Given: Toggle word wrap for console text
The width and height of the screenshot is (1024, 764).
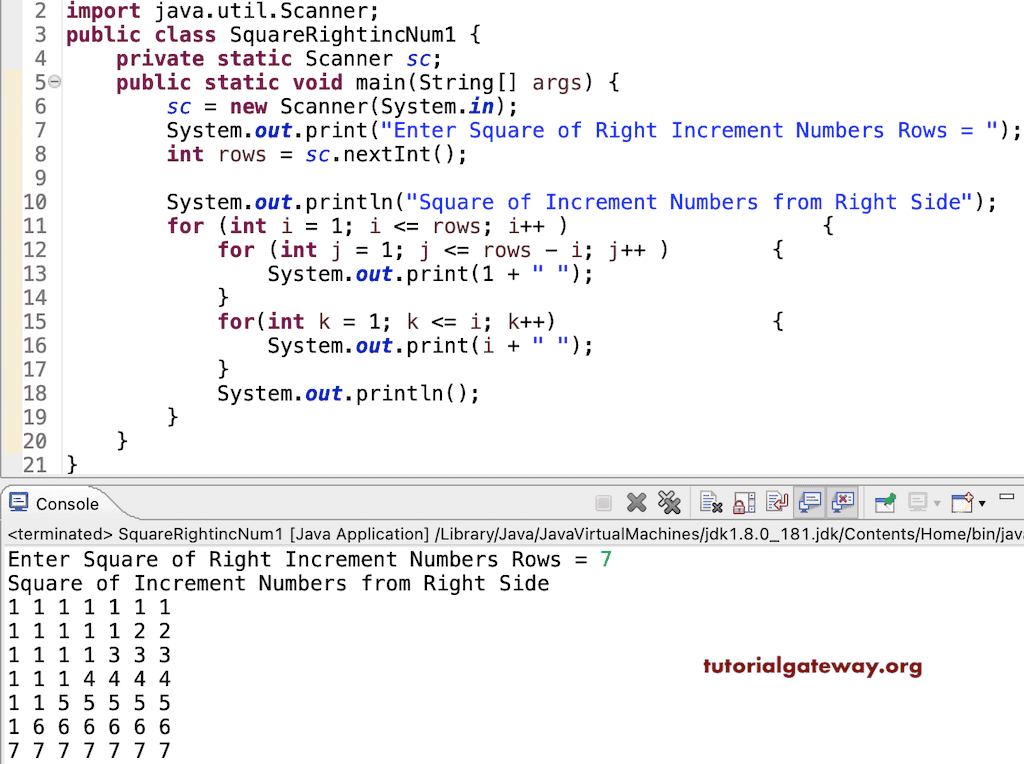Looking at the screenshot, I should tap(778, 502).
